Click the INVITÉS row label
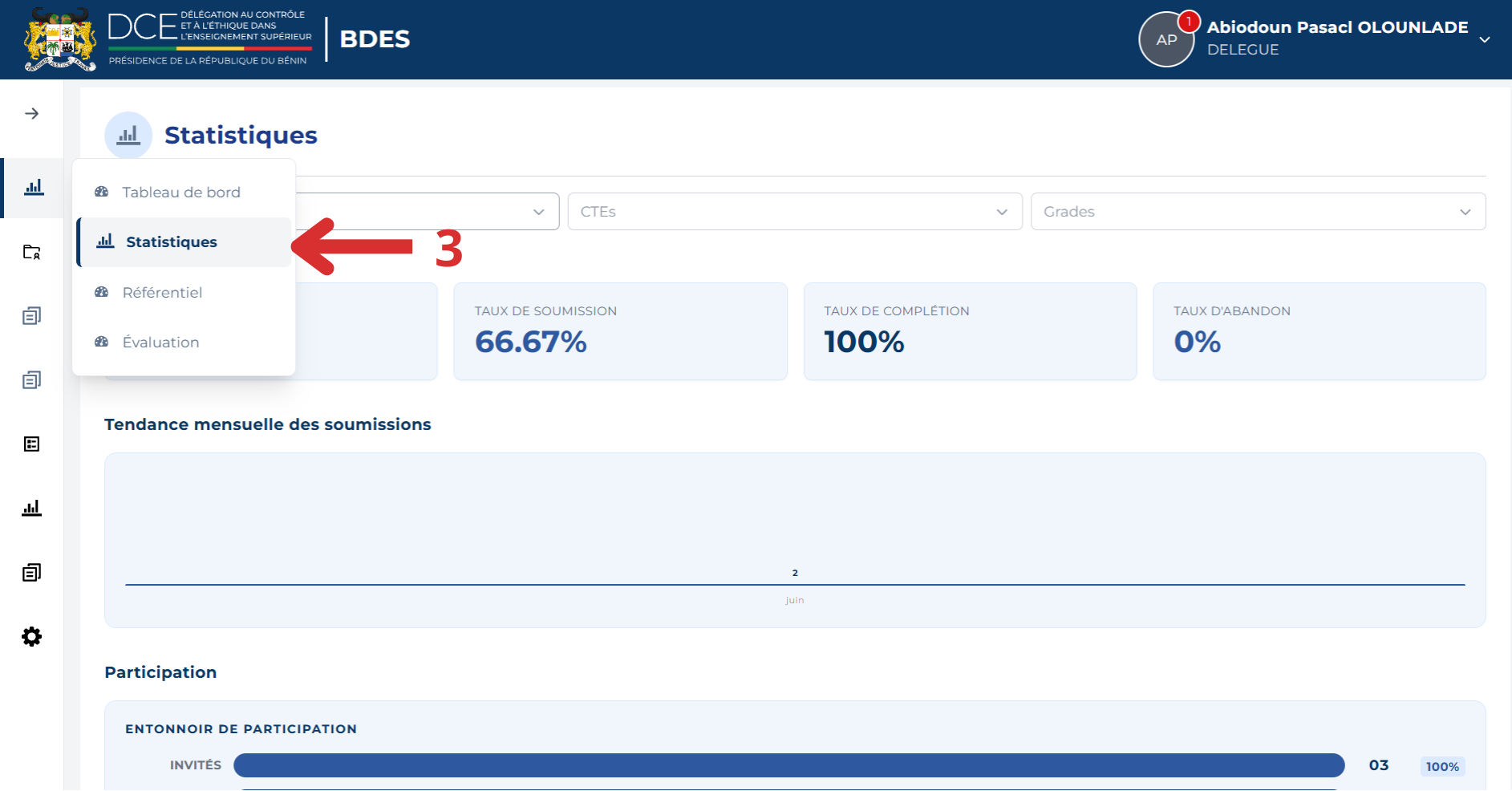 point(196,765)
